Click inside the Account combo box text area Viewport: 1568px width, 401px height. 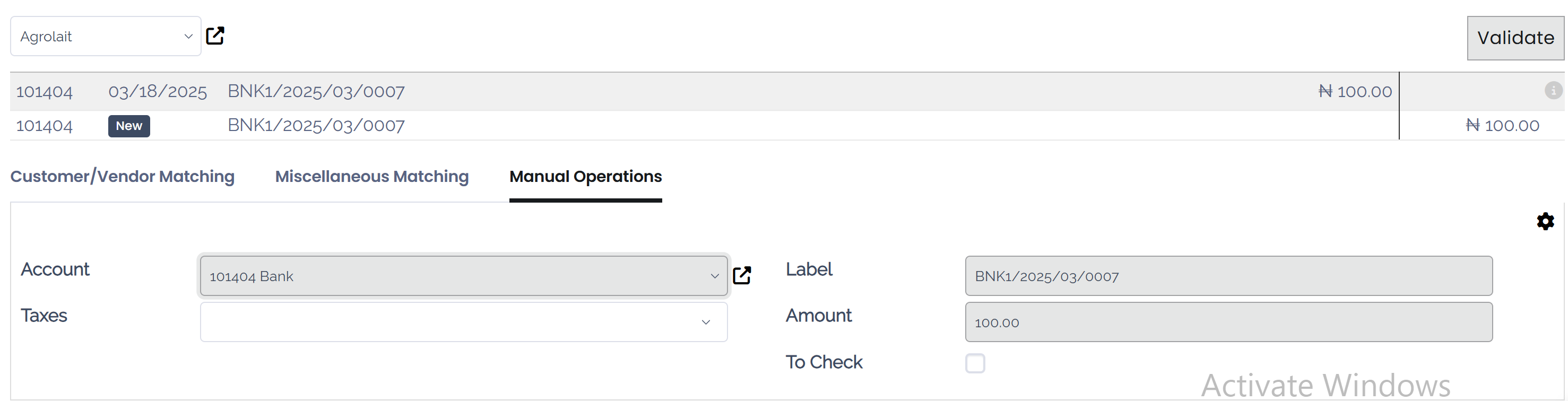[426, 276]
